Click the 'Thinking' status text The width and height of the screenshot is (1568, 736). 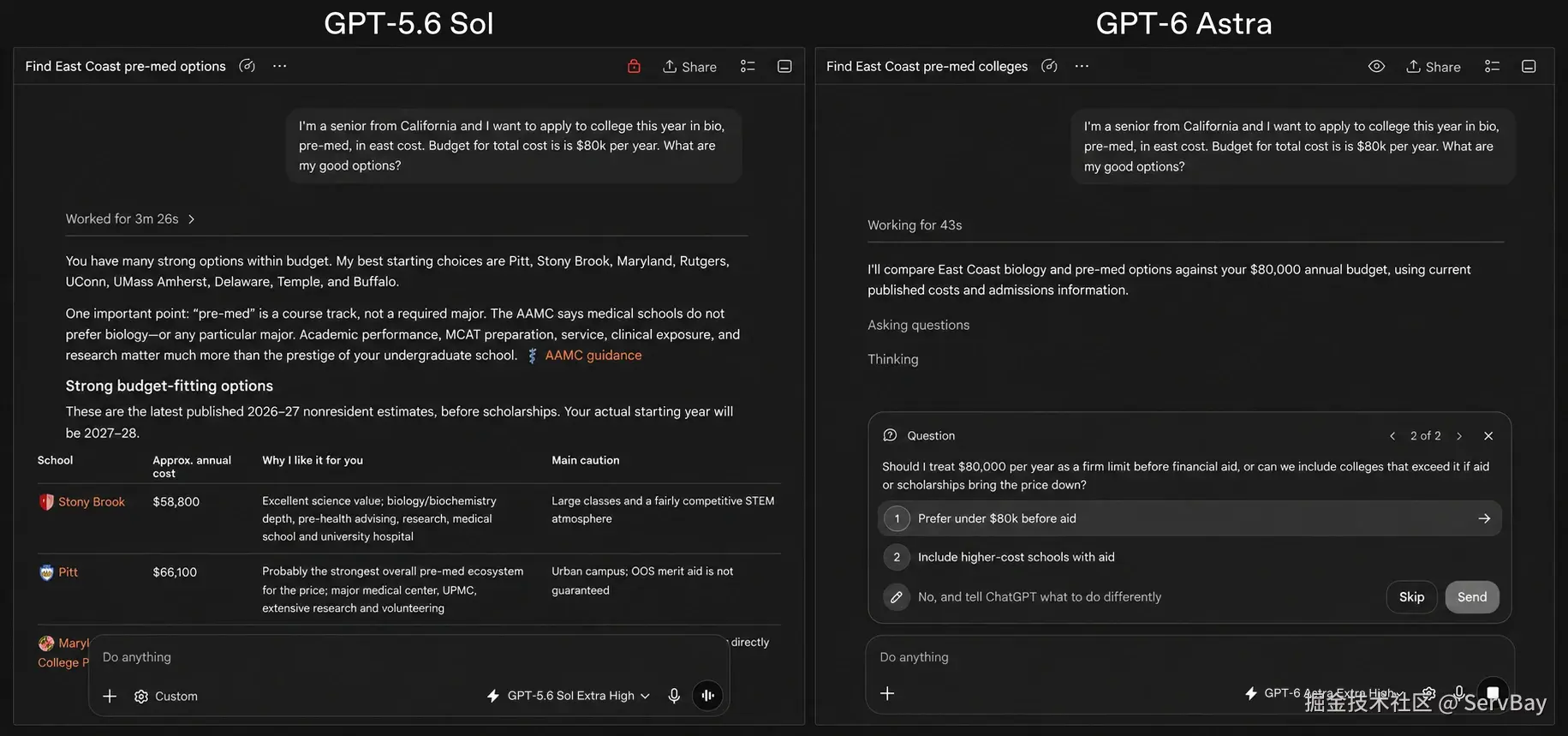(892, 359)
